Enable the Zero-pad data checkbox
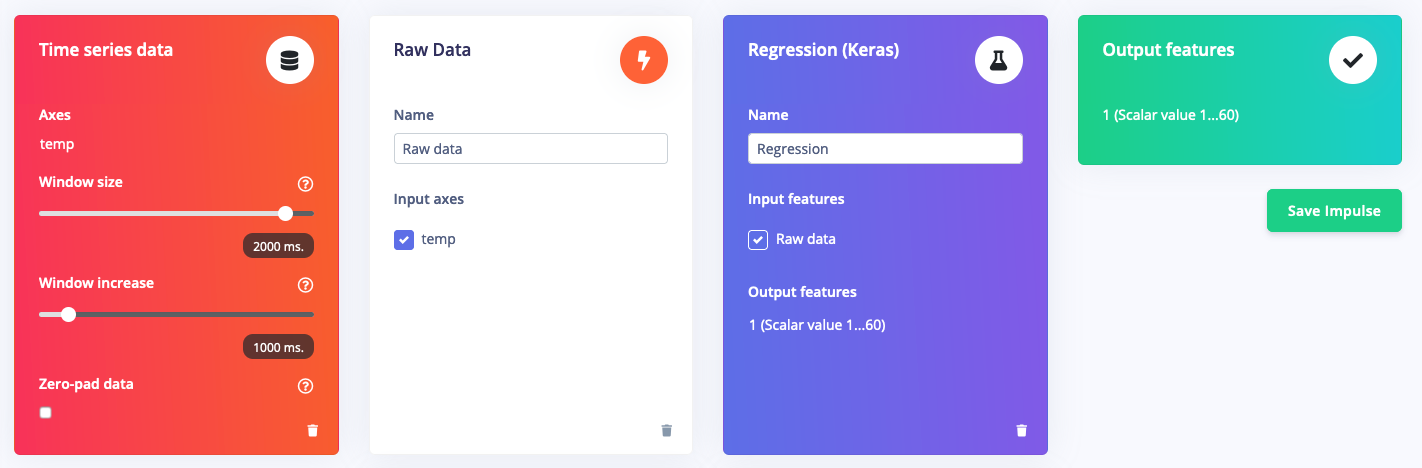1422x468 pixels. [x=45, y=413]
